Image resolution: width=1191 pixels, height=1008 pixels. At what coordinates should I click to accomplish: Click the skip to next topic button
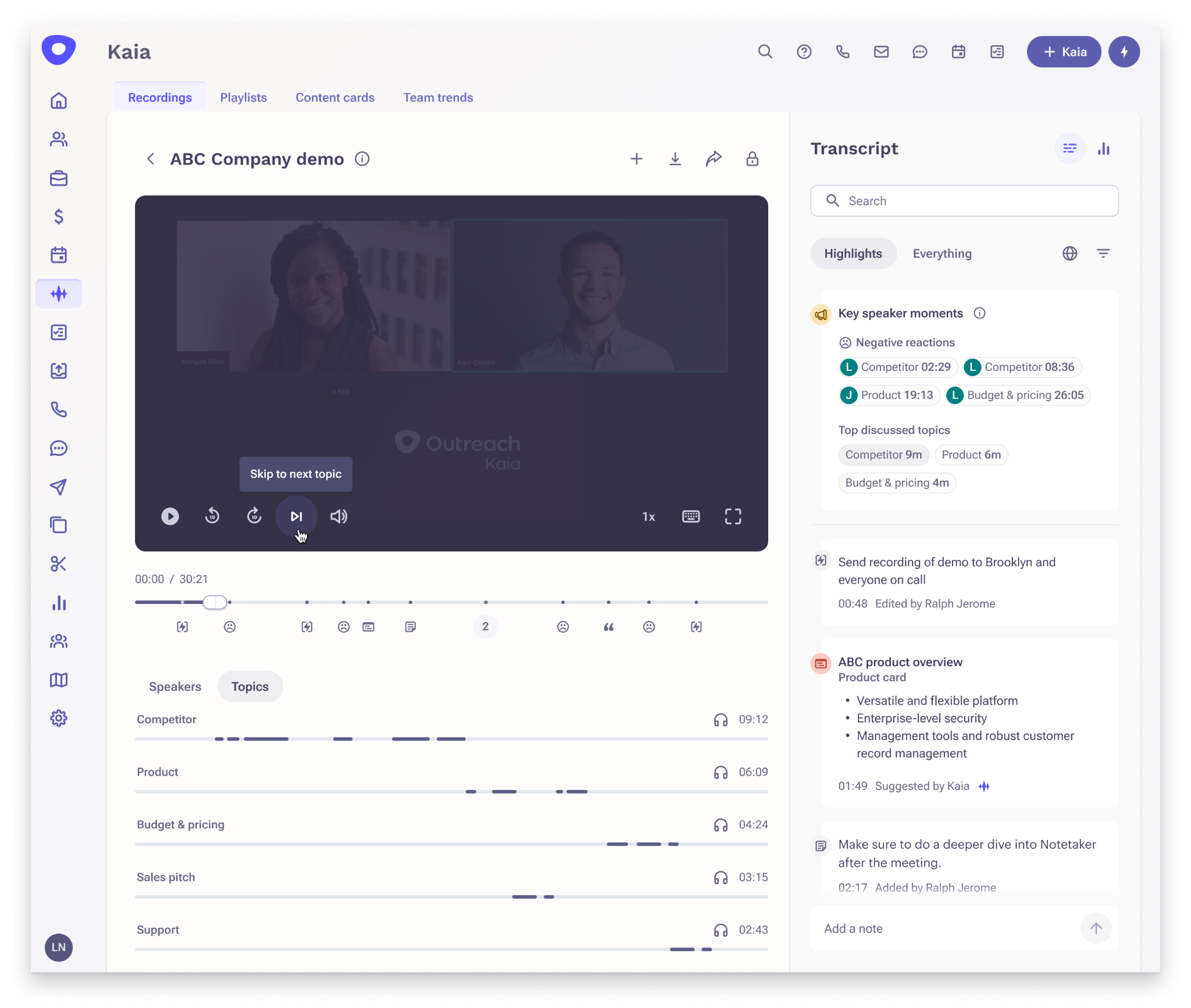tap(296, 516)
